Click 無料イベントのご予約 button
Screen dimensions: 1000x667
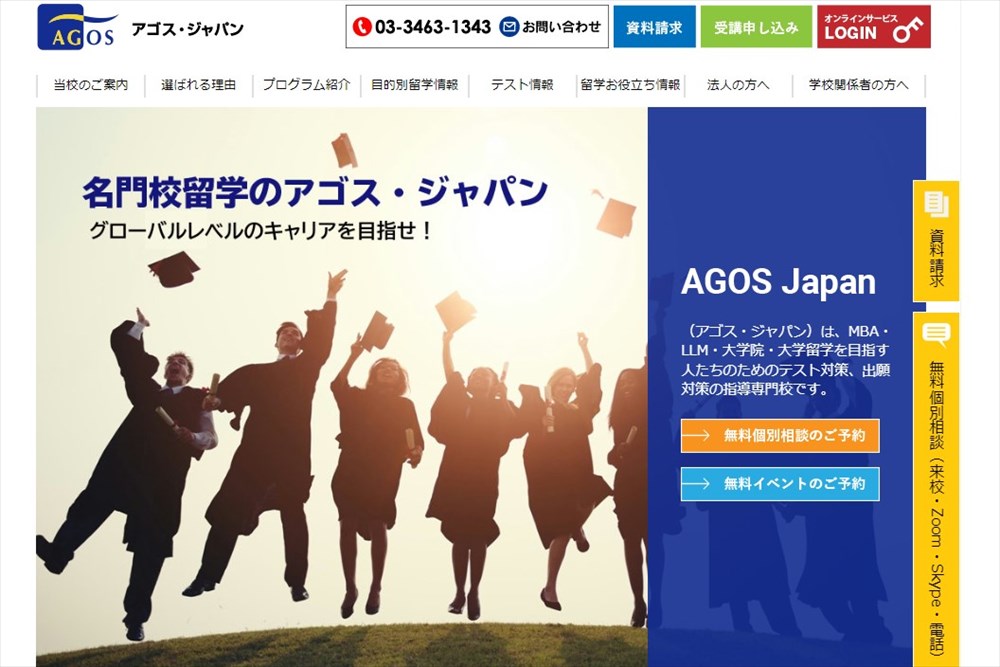tap(780, 484)
